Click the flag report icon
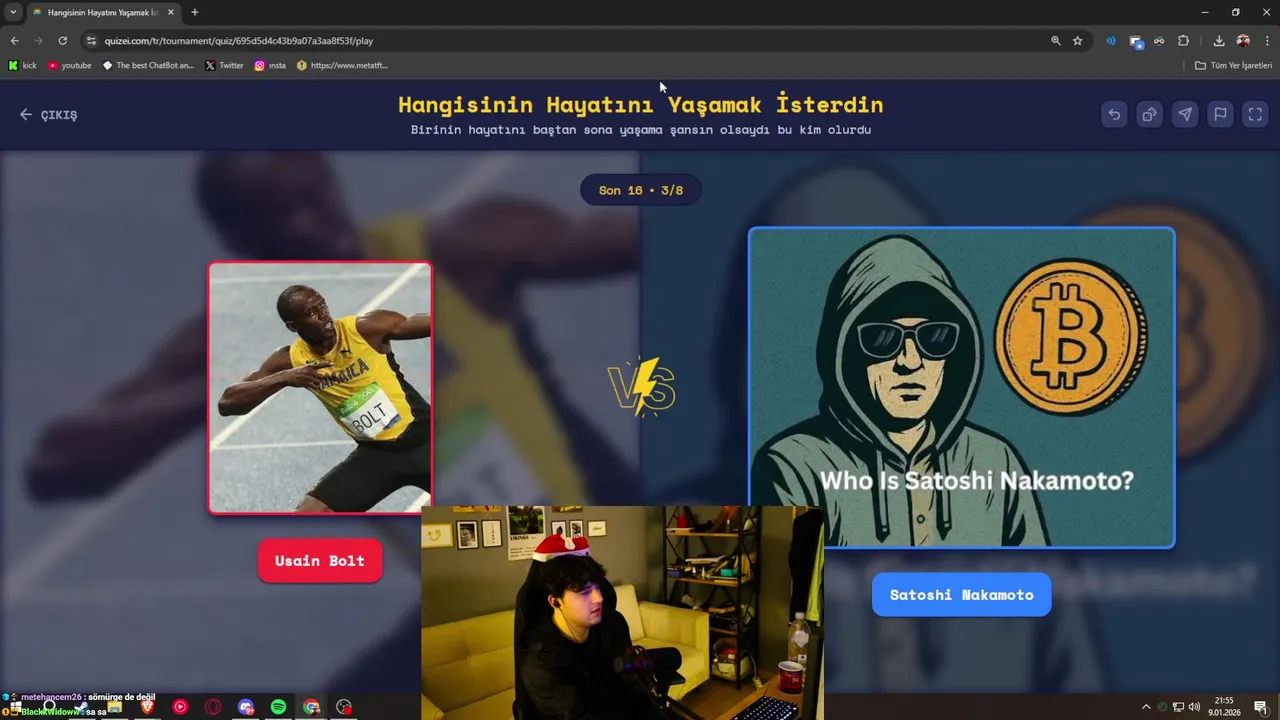The image size is (1280, 720). tap(1220, 114)
